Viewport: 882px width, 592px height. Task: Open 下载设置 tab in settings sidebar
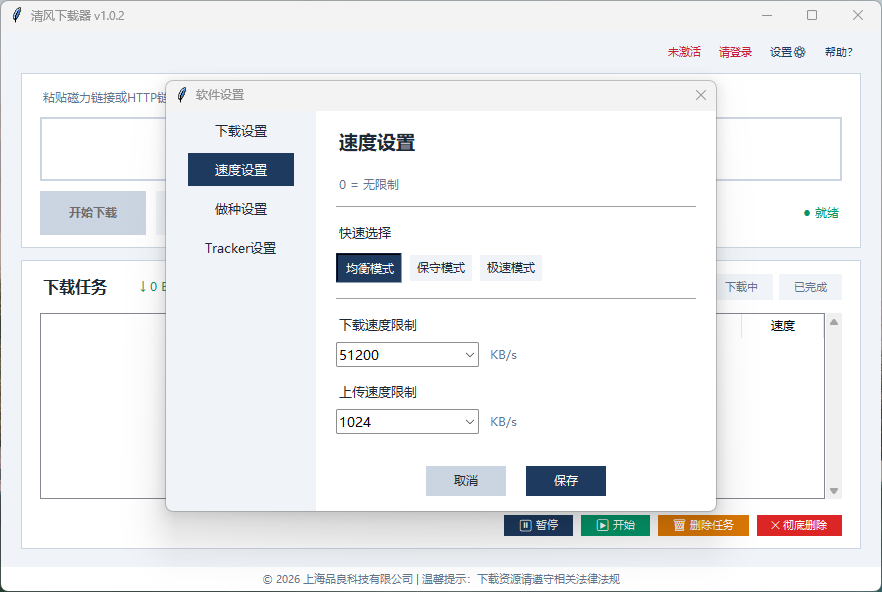pyautogui.click(x=241, y=131)
